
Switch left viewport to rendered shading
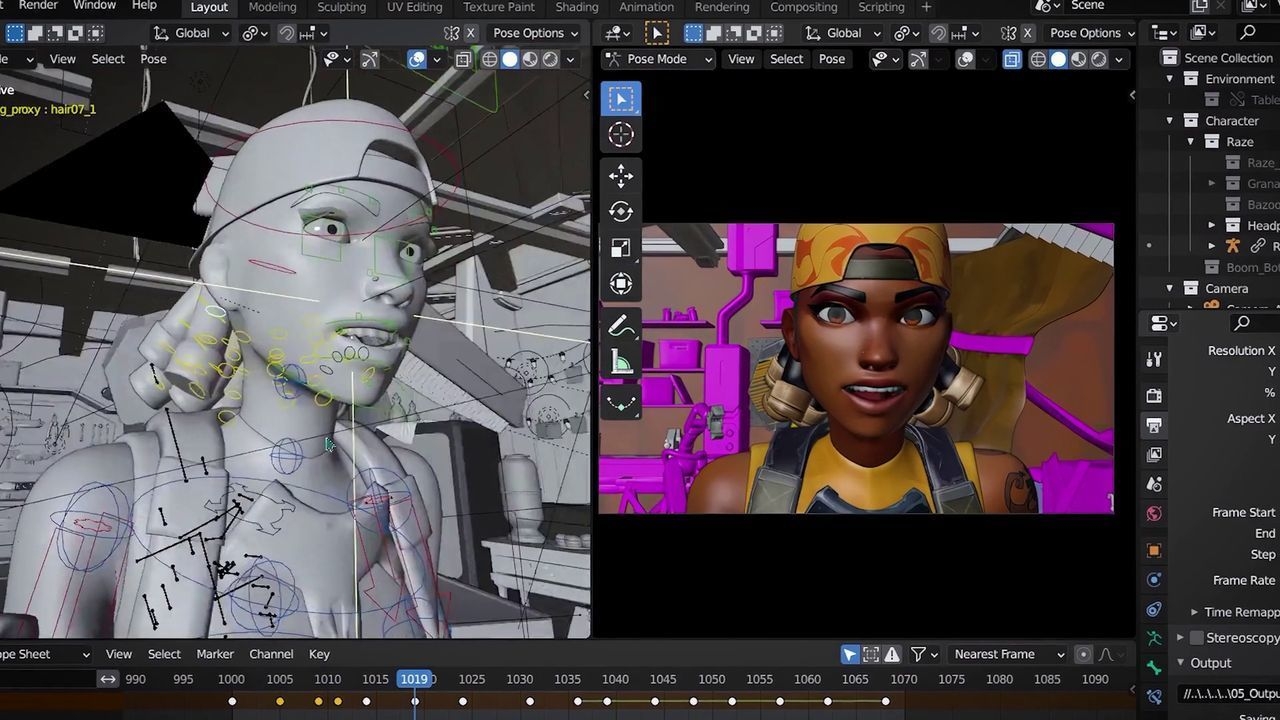point(550,59)
